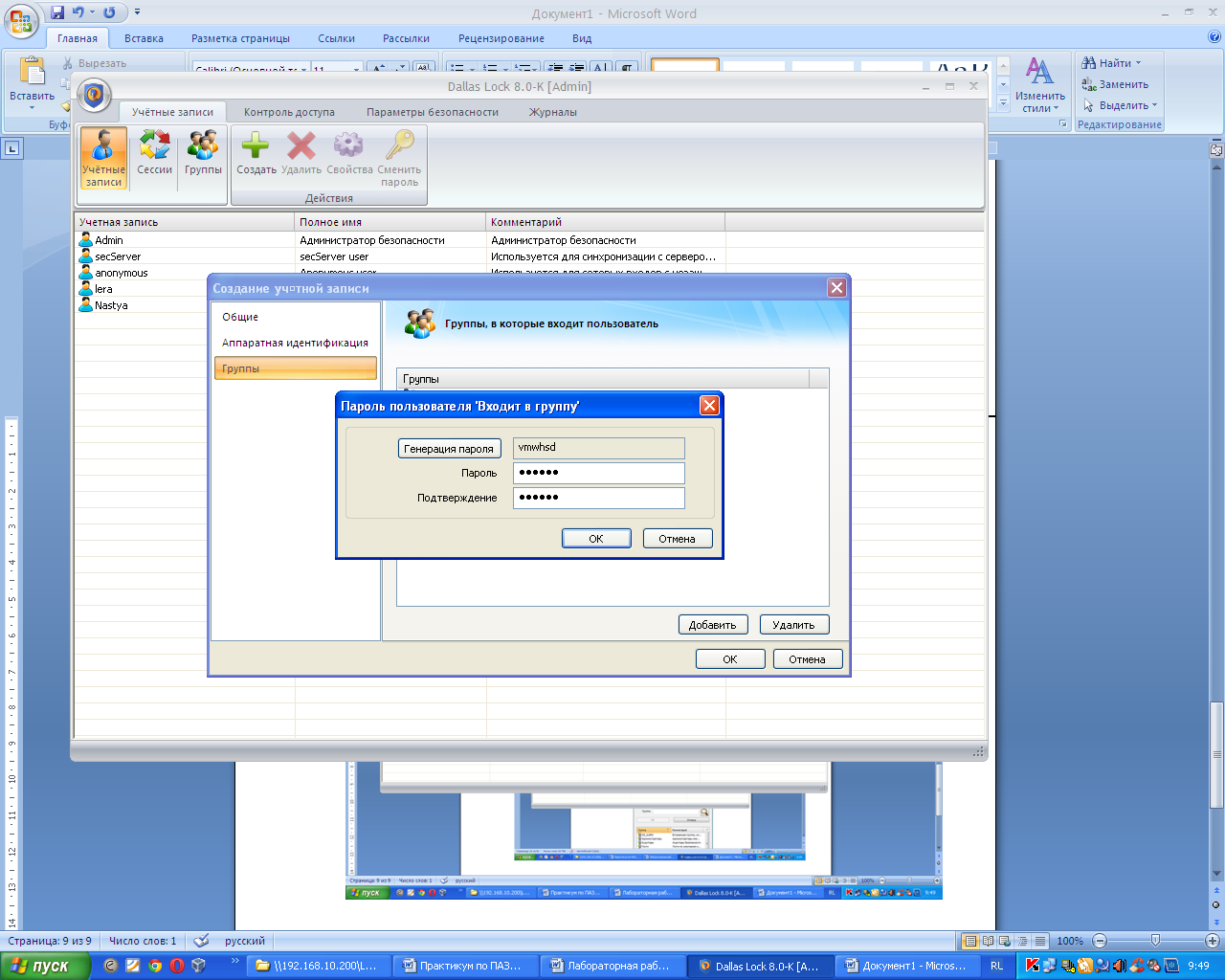
Task: Click the ruler toggle icon above scrollbar
Action: pyautogui.click(x=1216, y=150)
